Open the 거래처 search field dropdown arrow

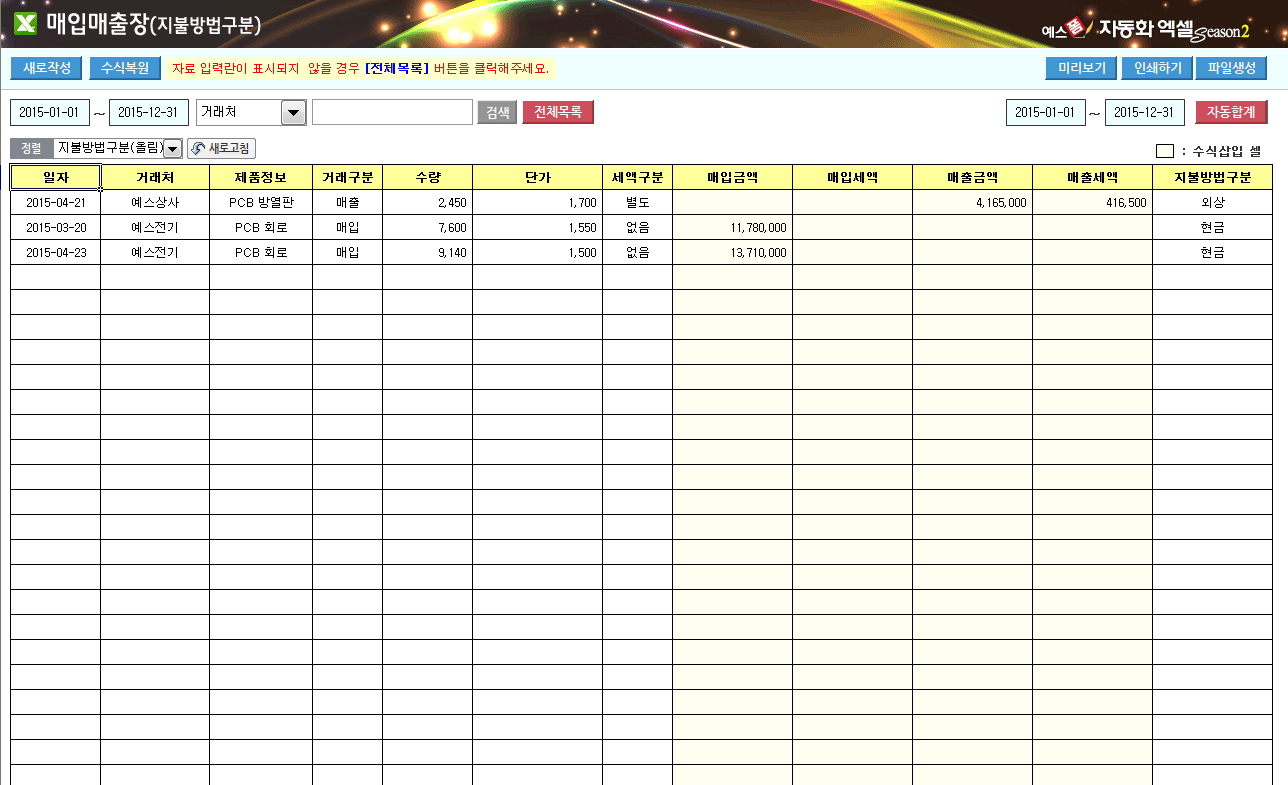[x=293, y=112]
